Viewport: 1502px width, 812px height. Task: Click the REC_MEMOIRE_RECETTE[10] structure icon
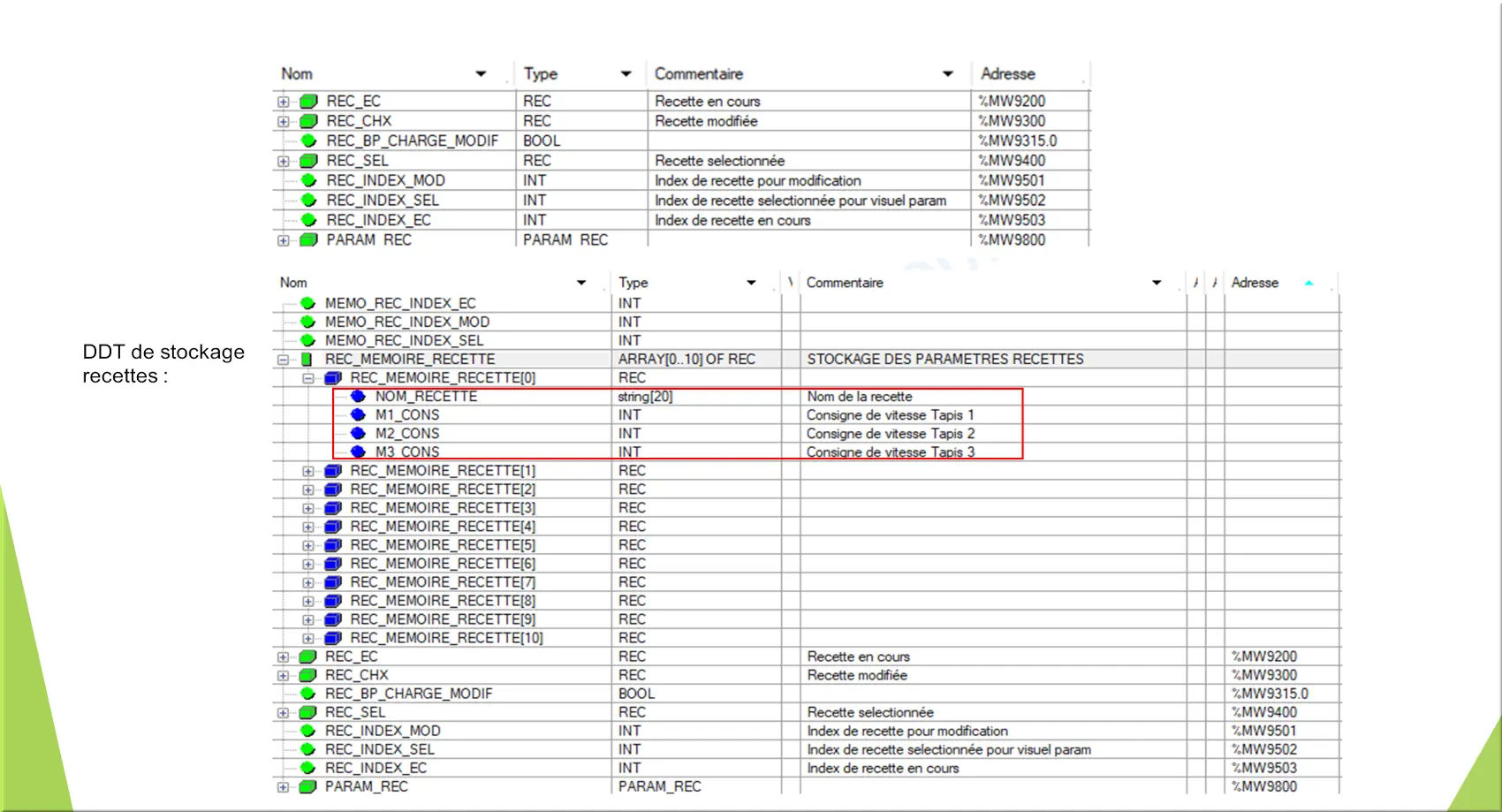333,638
